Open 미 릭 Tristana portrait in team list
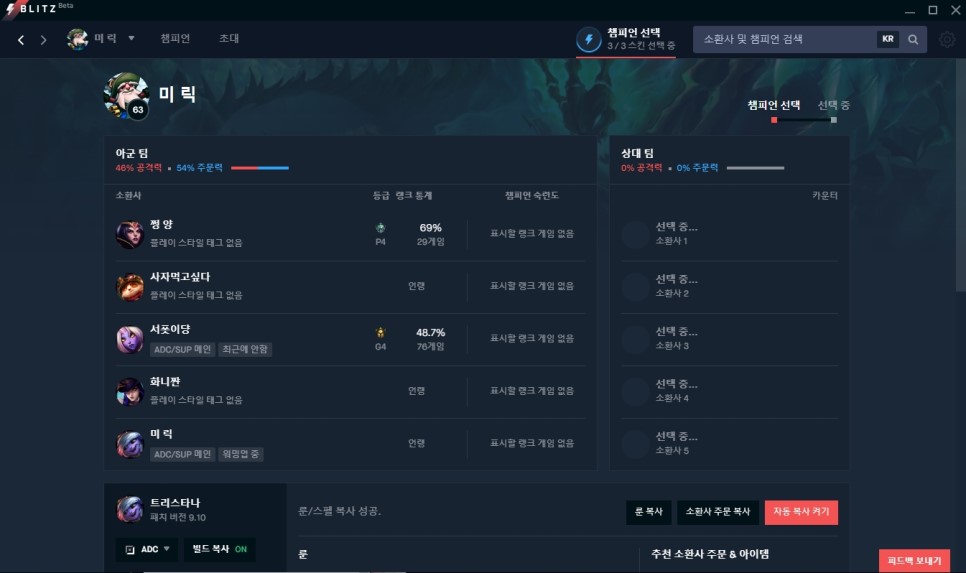Image resolution: width=966 pixels, height=573 pixels. (130, 444)
